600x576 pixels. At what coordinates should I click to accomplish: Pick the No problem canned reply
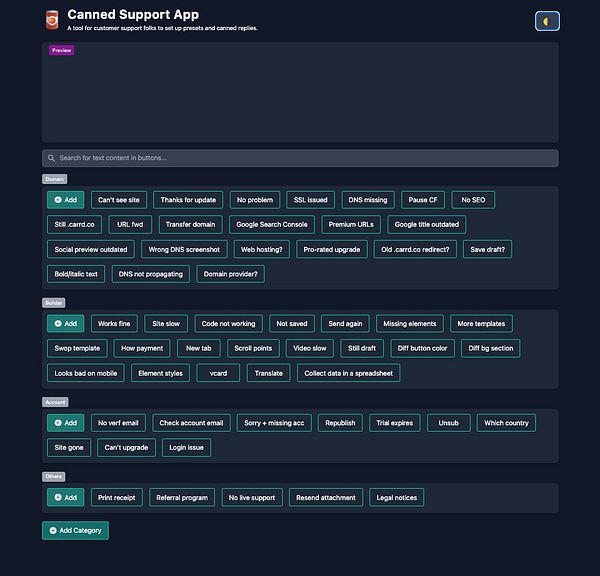coord(255,200)
